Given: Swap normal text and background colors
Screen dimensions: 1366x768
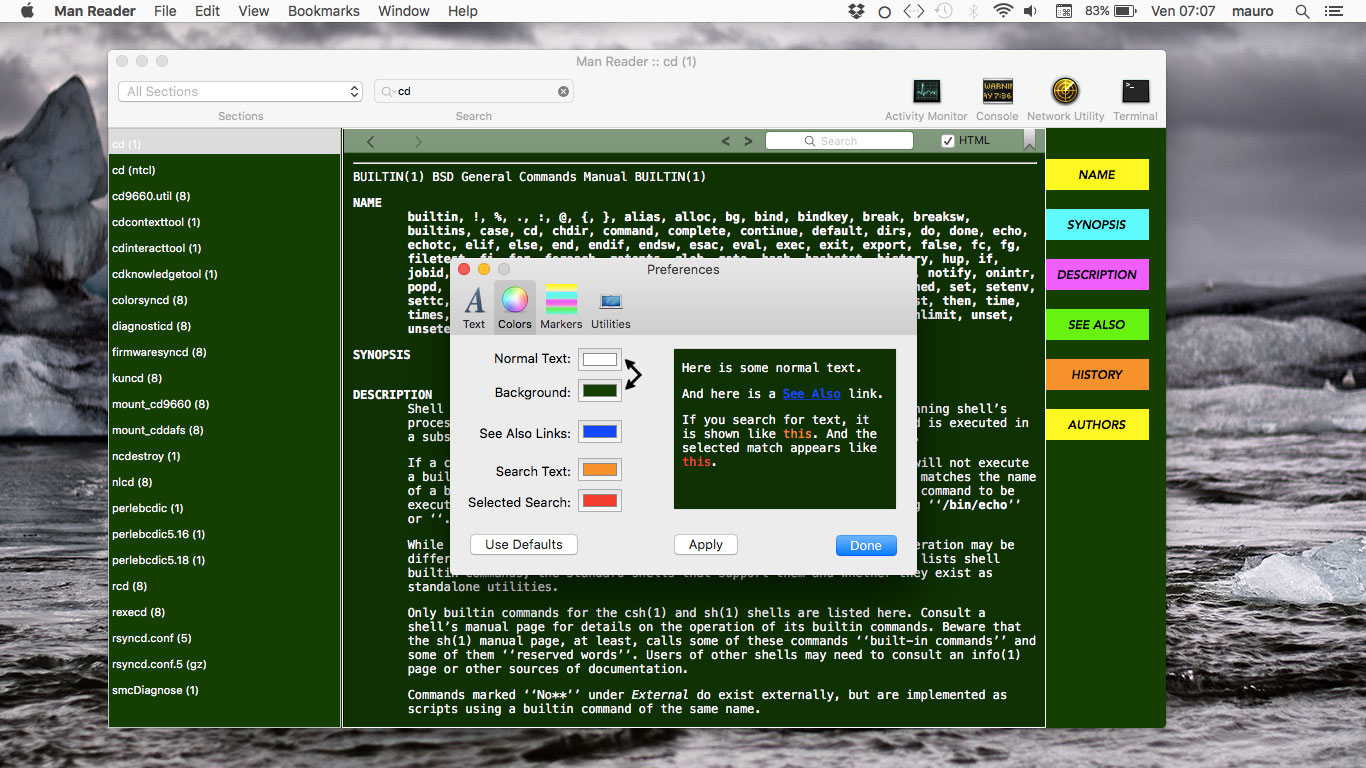Looking at the screenshot, I should (633, 375).
